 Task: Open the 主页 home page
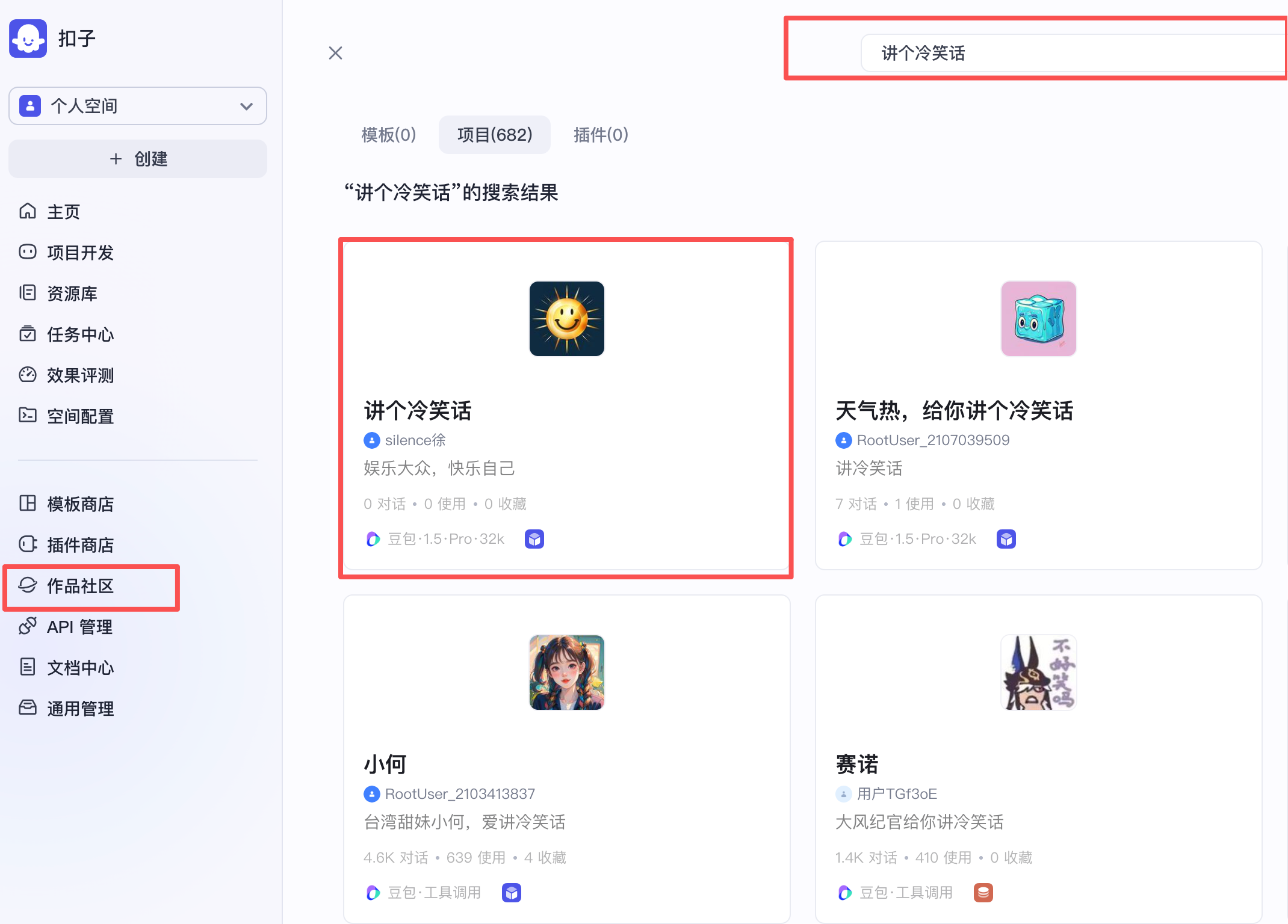point(63,212)
